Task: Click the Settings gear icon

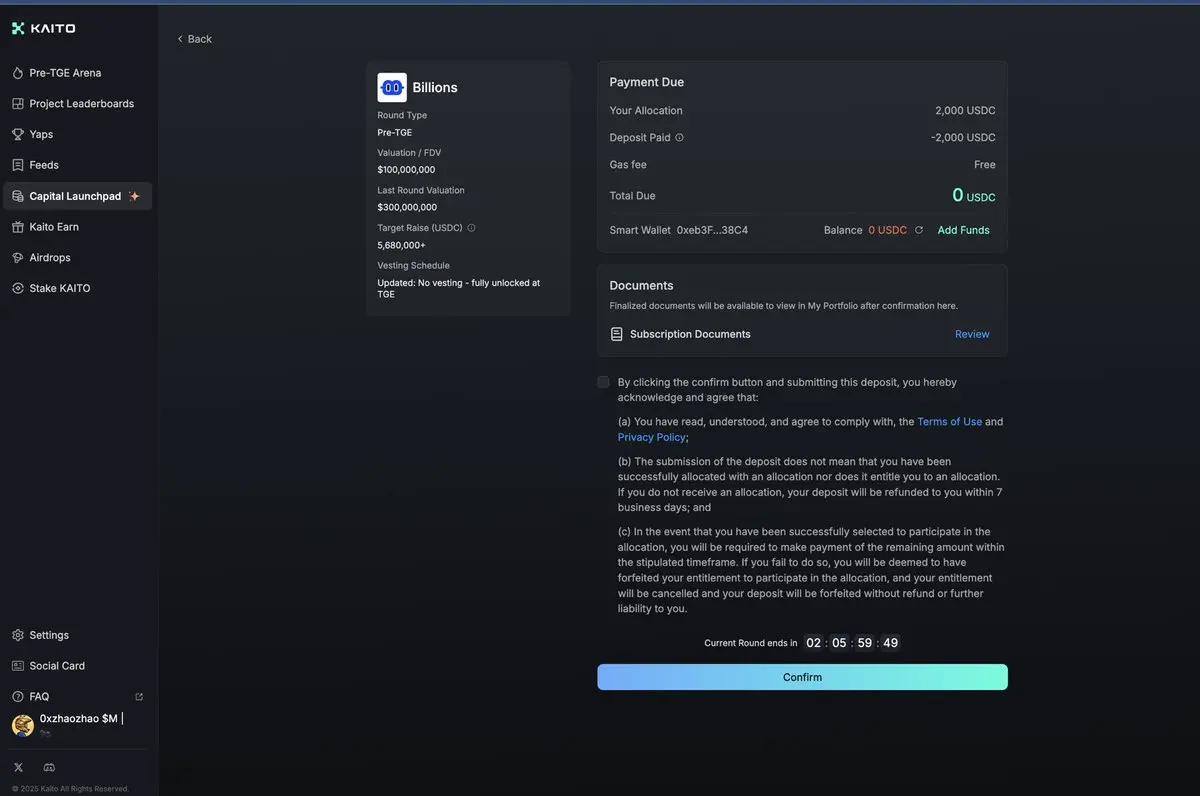Action: (x=18, y=635)
